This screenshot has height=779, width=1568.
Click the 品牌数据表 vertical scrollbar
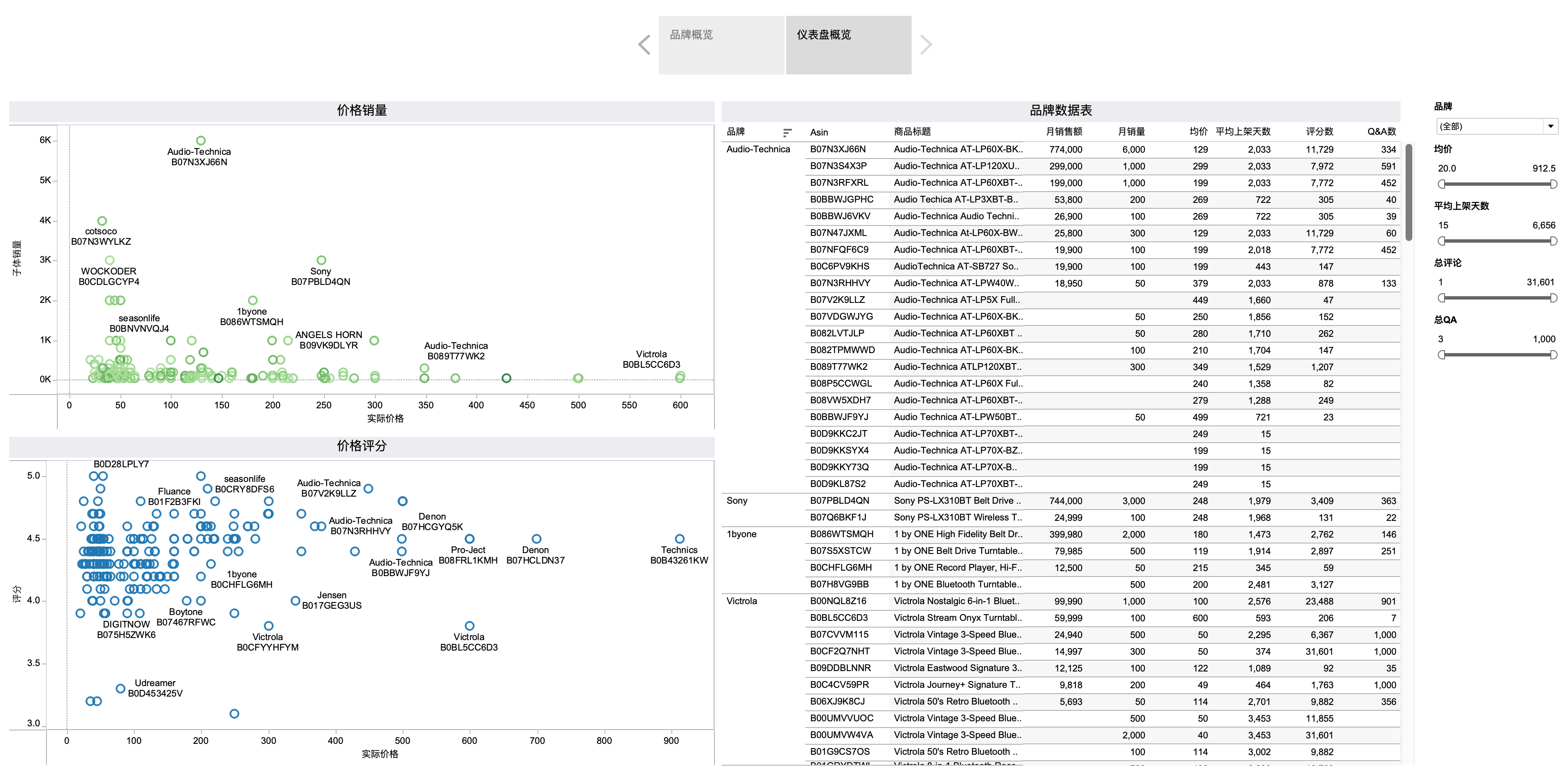(x=1409, y=192)
